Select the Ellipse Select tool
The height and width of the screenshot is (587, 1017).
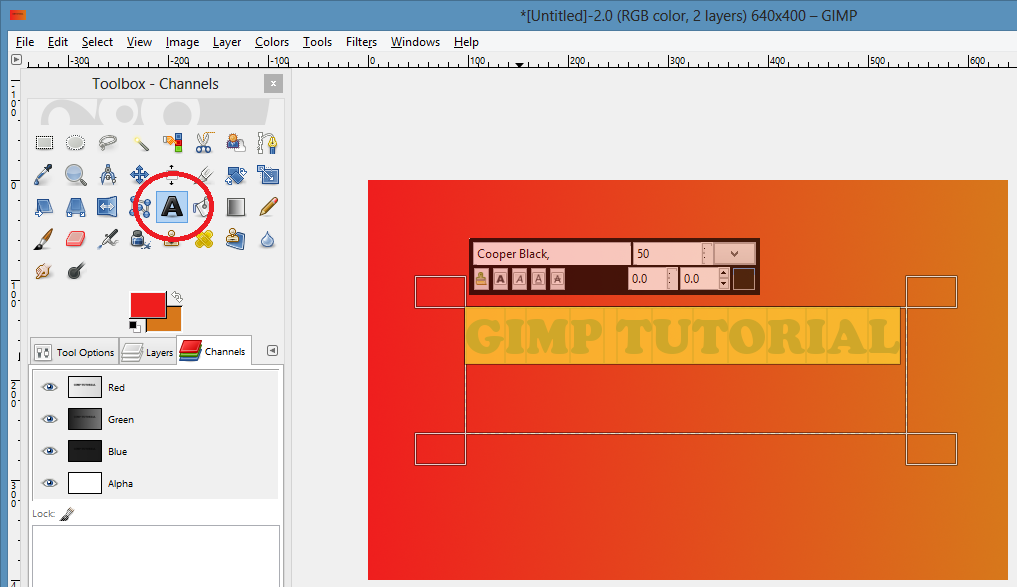[75, 143]
